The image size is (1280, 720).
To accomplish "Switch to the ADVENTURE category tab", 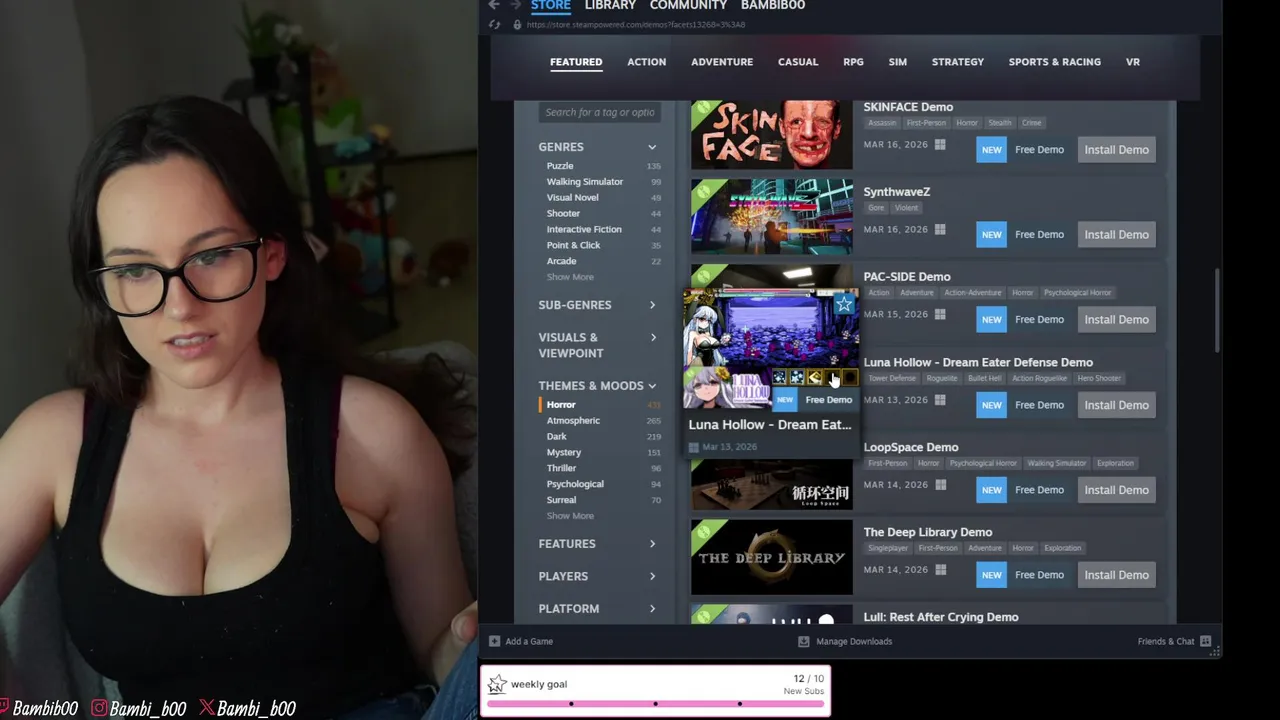I will coord(722,62).
